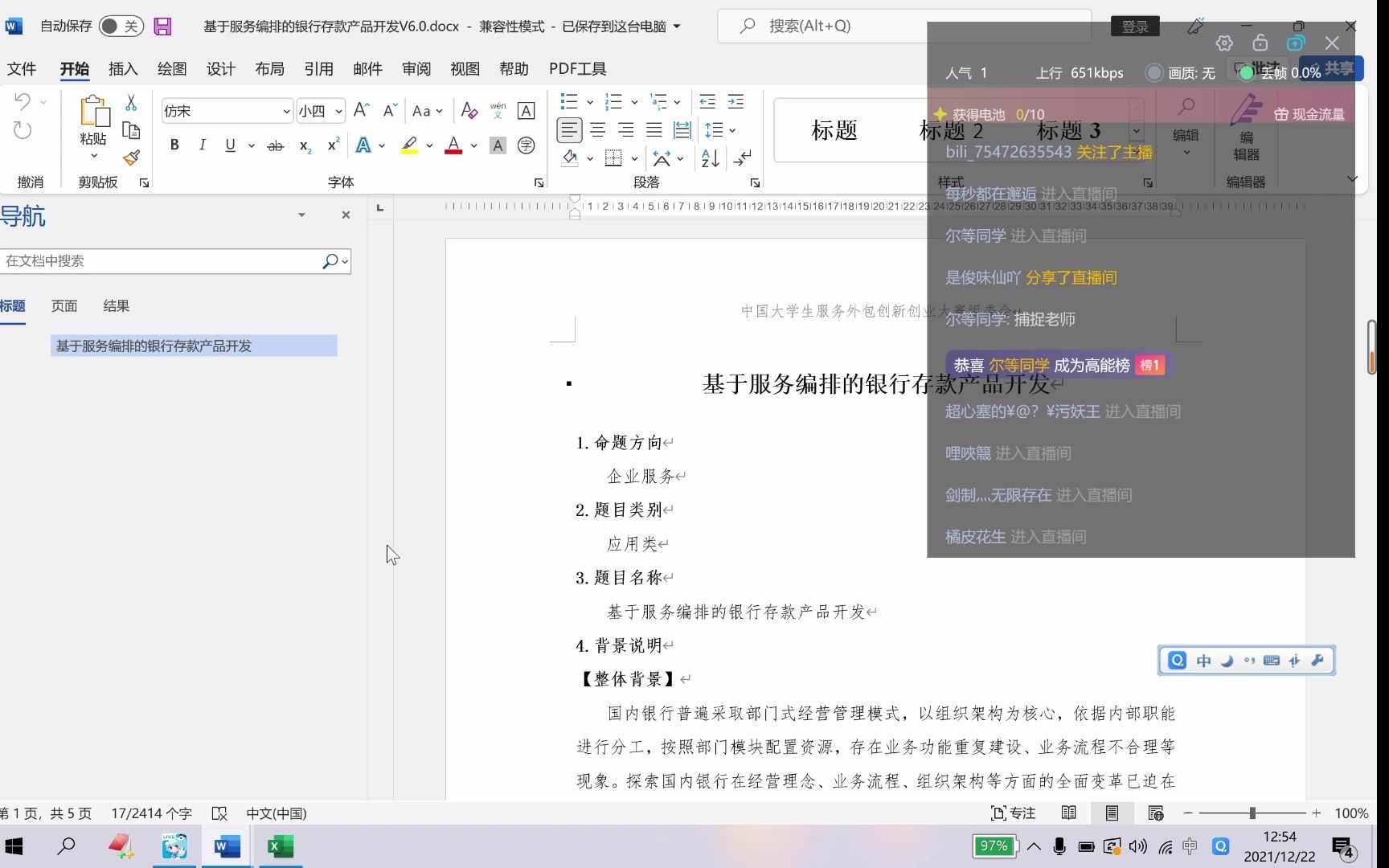Open Font dialog launcher

point(539,183)
